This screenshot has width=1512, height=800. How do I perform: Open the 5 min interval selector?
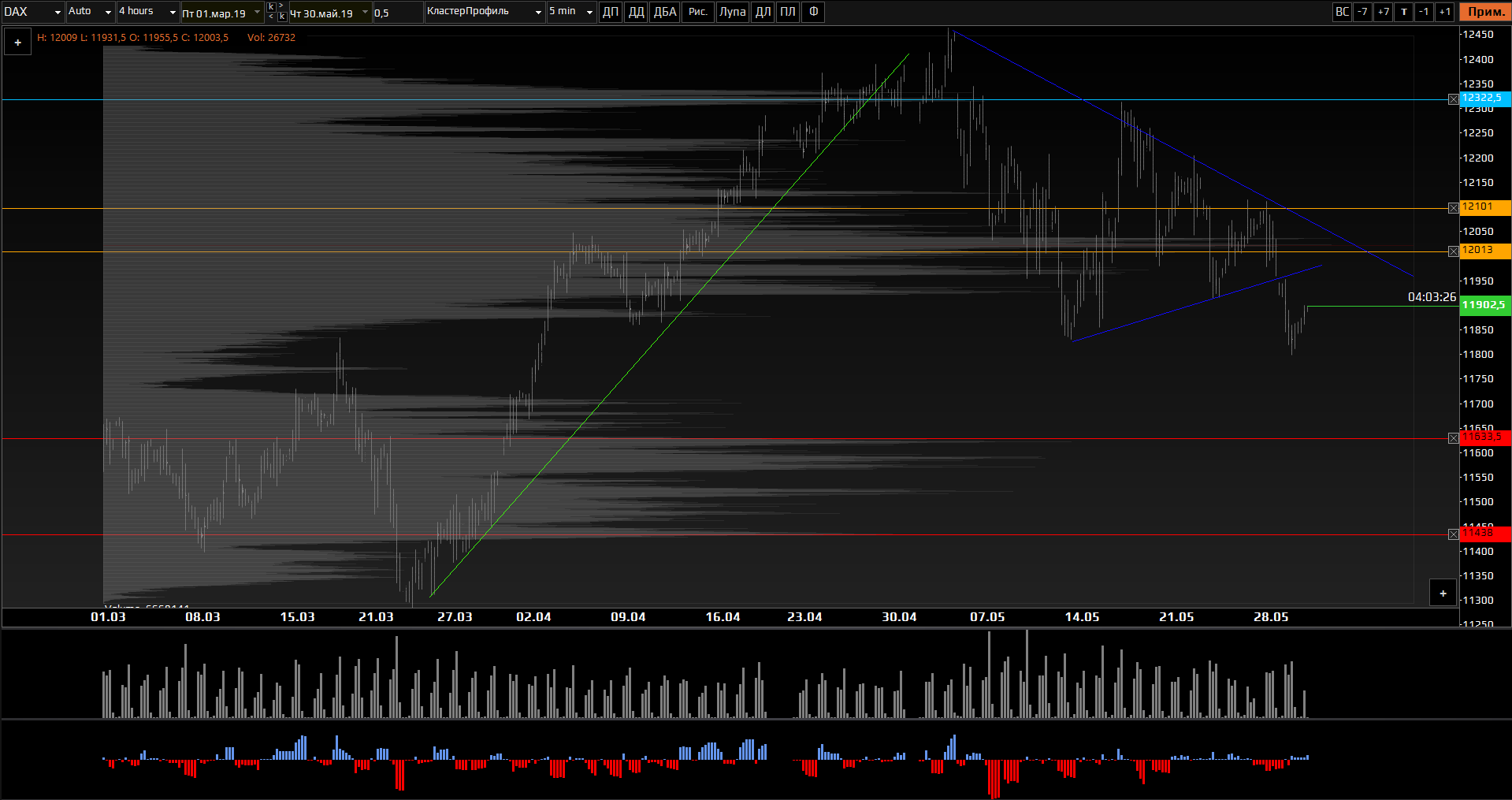coord(570,12)
